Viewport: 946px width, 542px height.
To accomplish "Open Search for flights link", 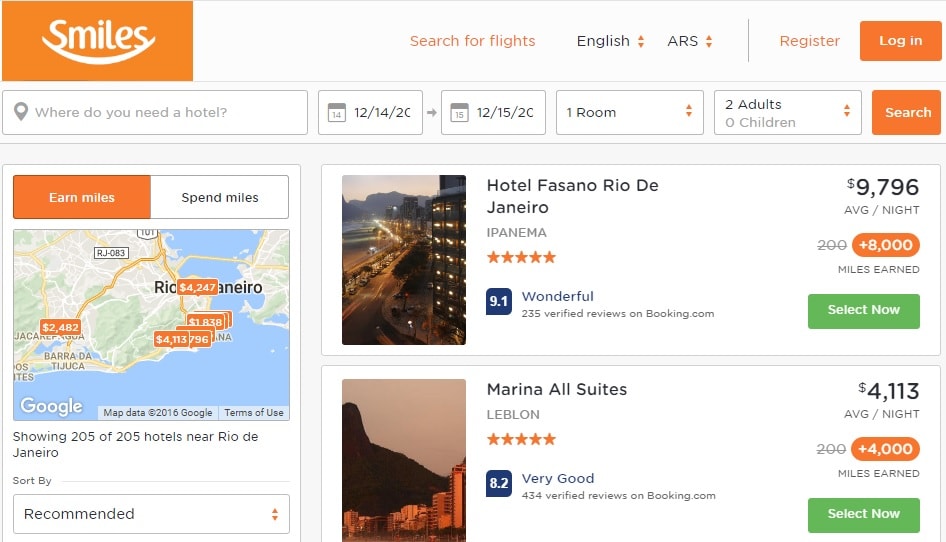I will 472,41.
